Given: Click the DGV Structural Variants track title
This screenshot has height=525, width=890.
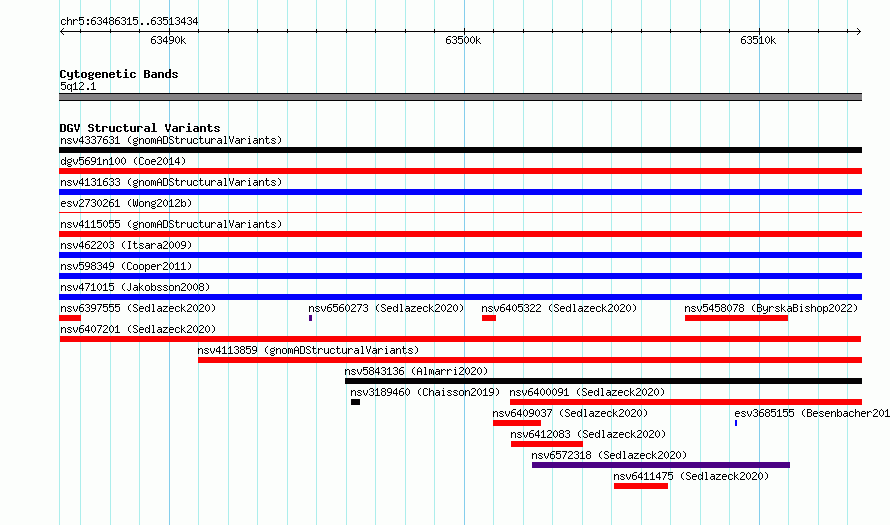Looking at the screenshot, I should pos(140,128).
